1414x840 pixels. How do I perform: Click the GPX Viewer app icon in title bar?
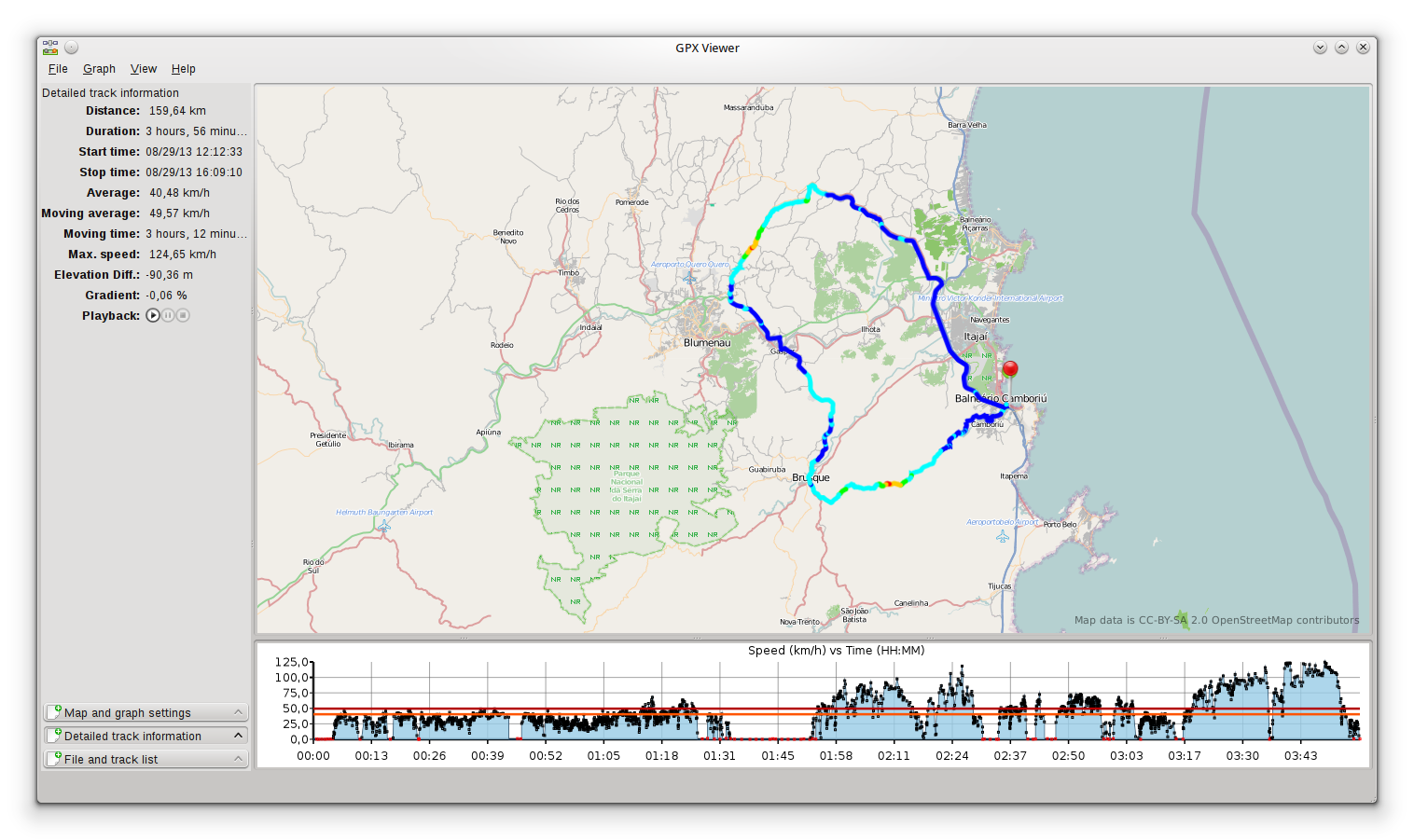pos(50,48)
